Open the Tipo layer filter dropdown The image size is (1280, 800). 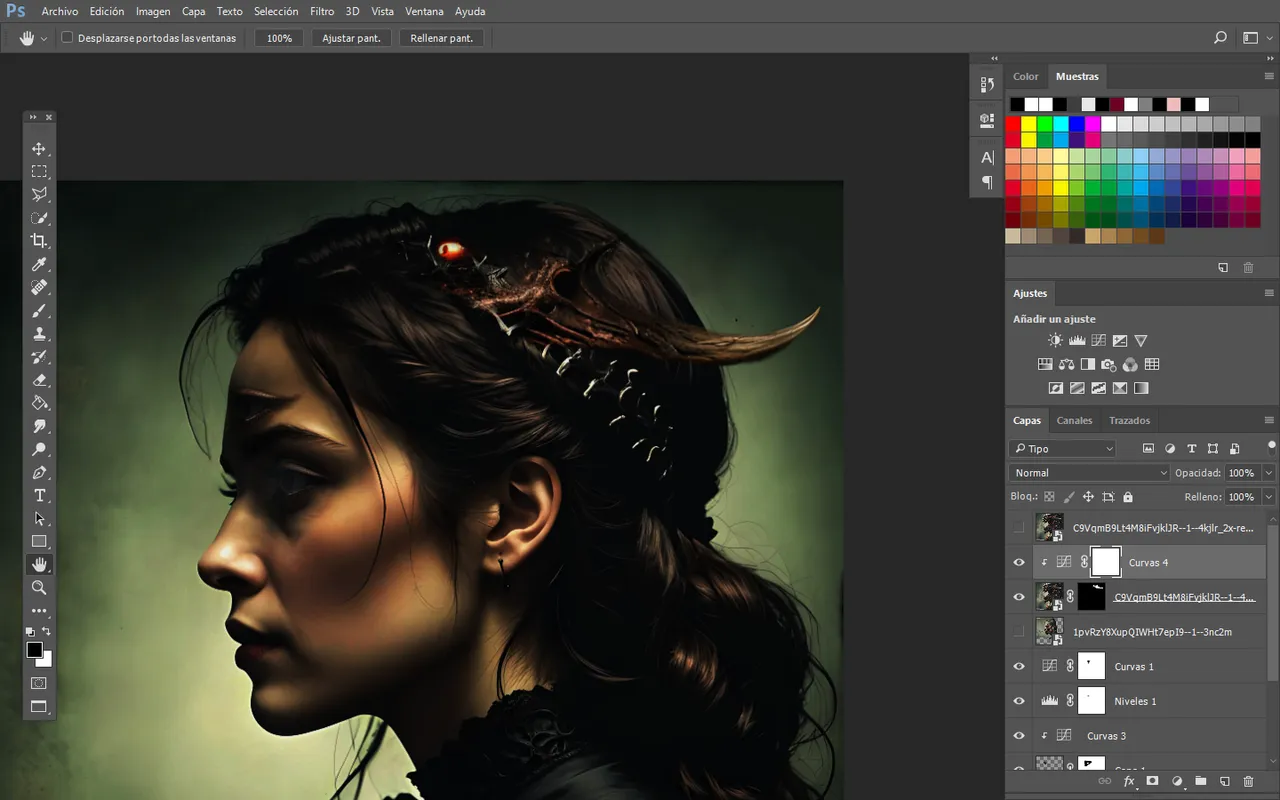(x=1062, y=449)
